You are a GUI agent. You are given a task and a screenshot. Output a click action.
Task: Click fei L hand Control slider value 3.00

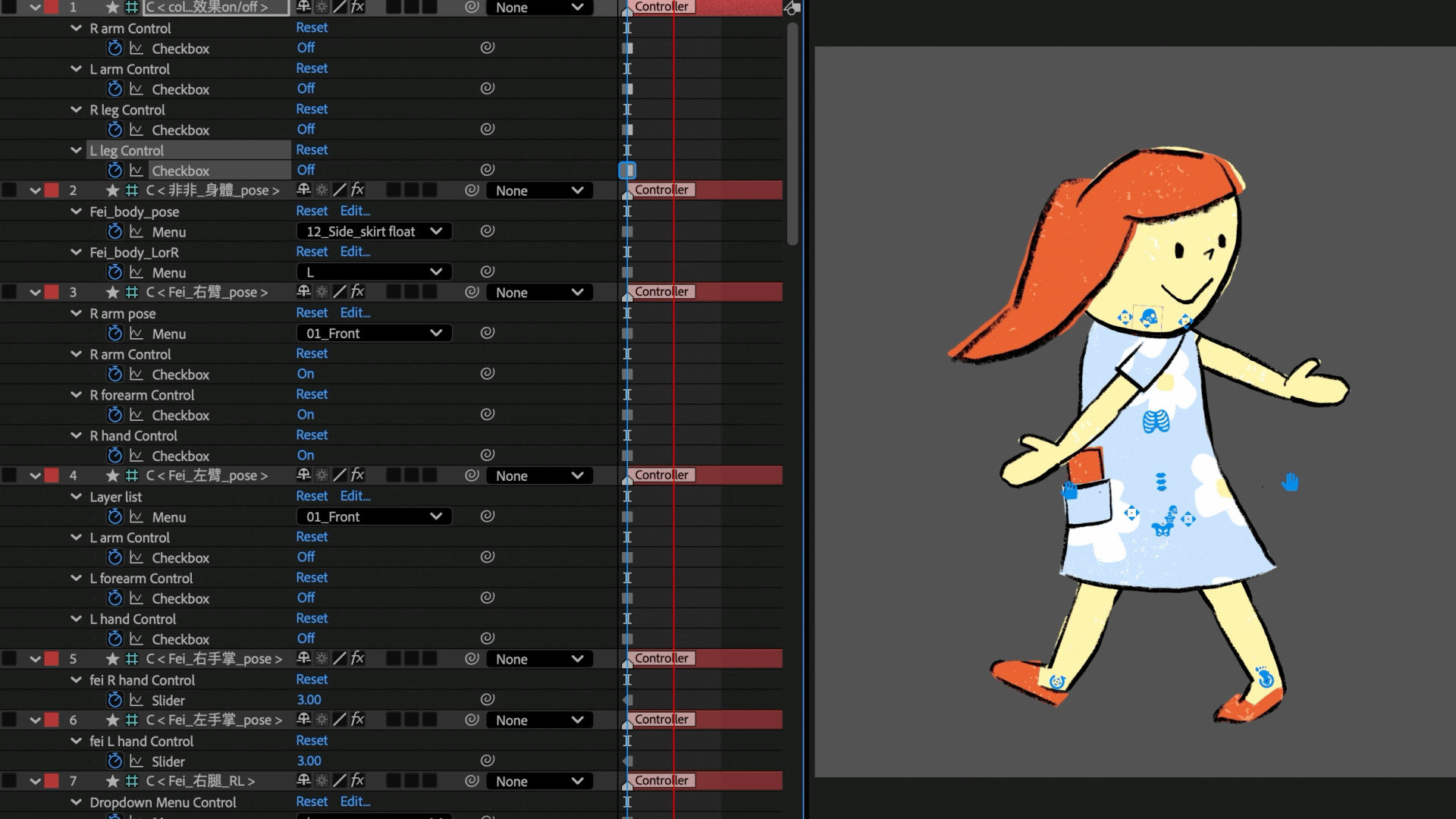click(x=309, y=761)
